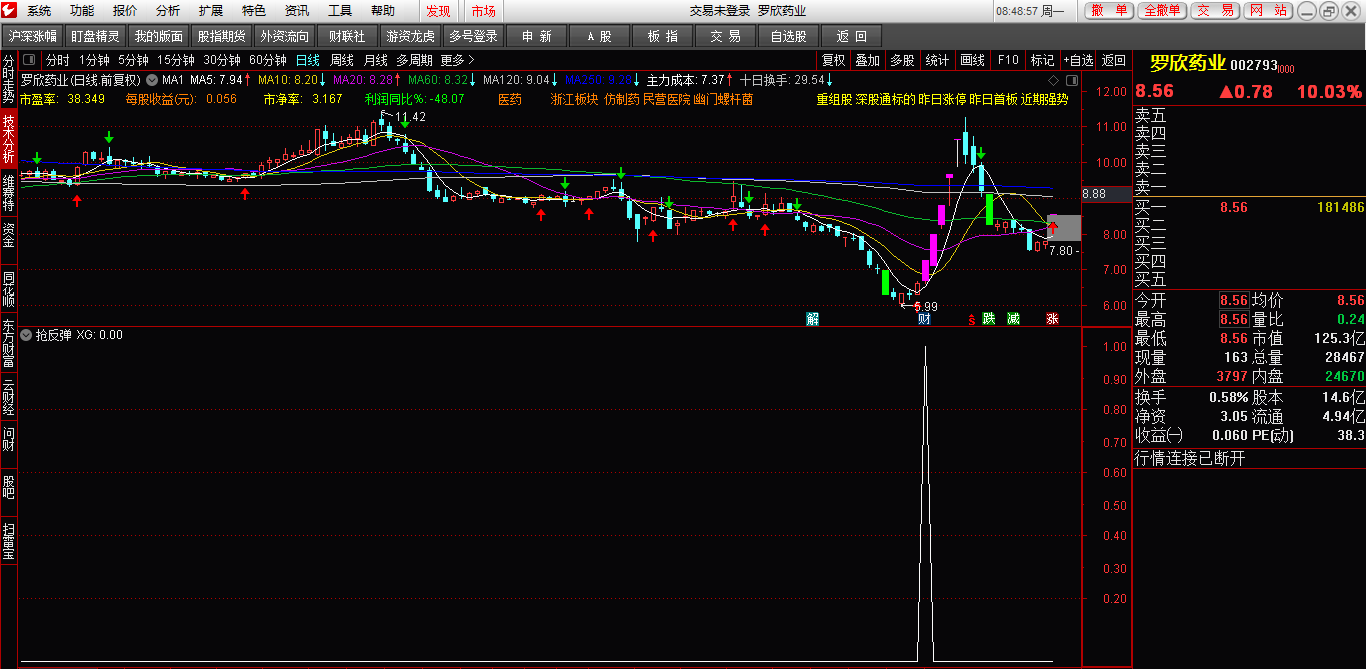Select the 30分钟 period tab
The width and height of the screenshot is (1366, 669).
[x=222, y=60]
